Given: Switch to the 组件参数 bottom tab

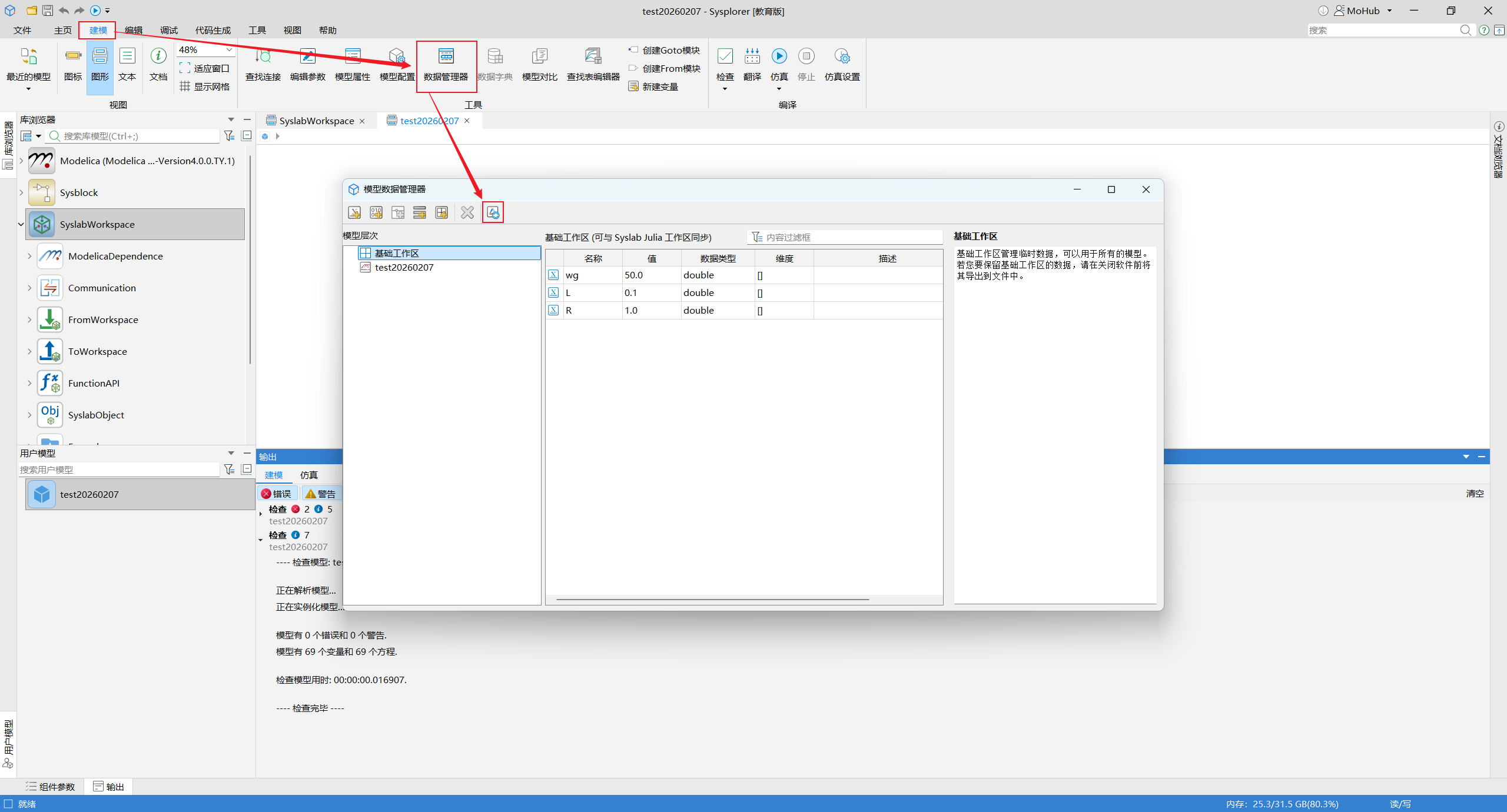Looking at the screenshot, I should [x=51, y=787].
